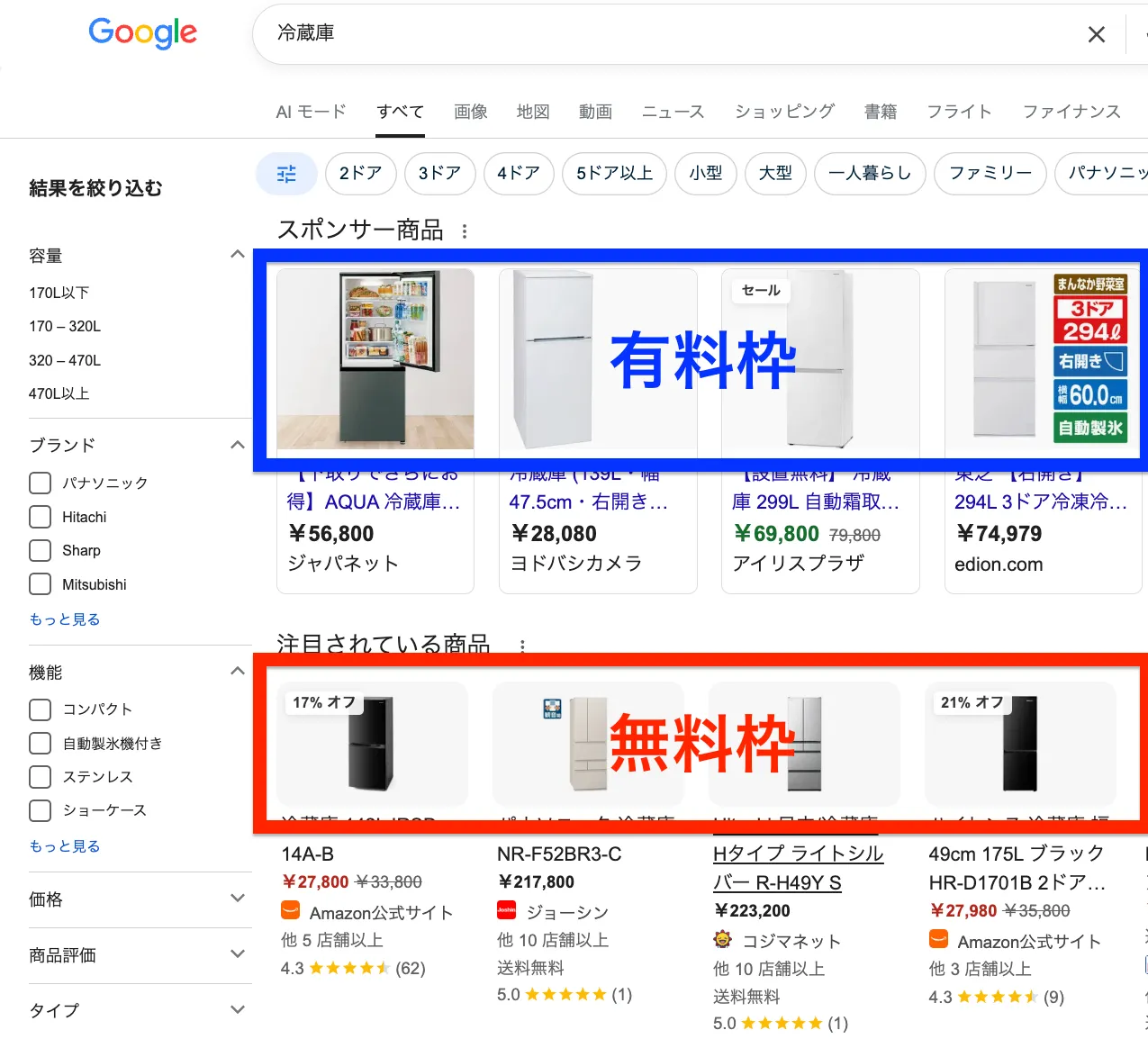
Task: Check the Sharp brand checkbox
Action: click(41, 550)
